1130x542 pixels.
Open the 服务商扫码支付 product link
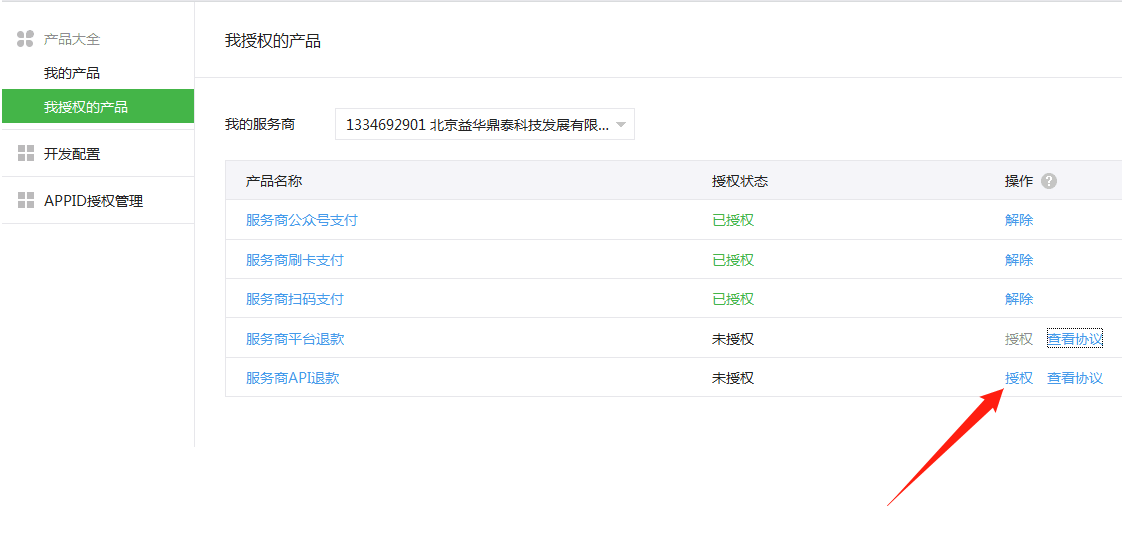[294, 299]
